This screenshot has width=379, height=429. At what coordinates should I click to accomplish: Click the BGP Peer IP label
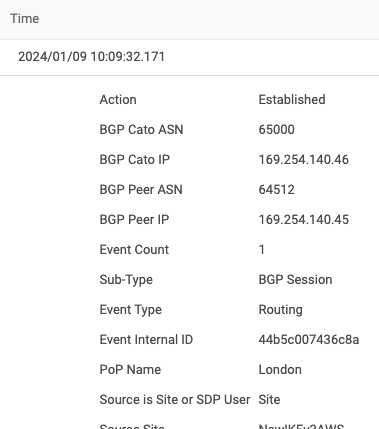click(x=134, y=220)
